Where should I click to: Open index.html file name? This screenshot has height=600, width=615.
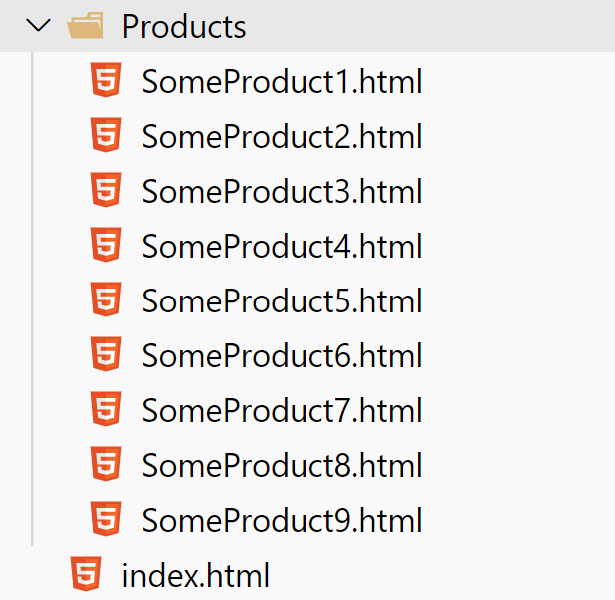[x=195, y=575]
